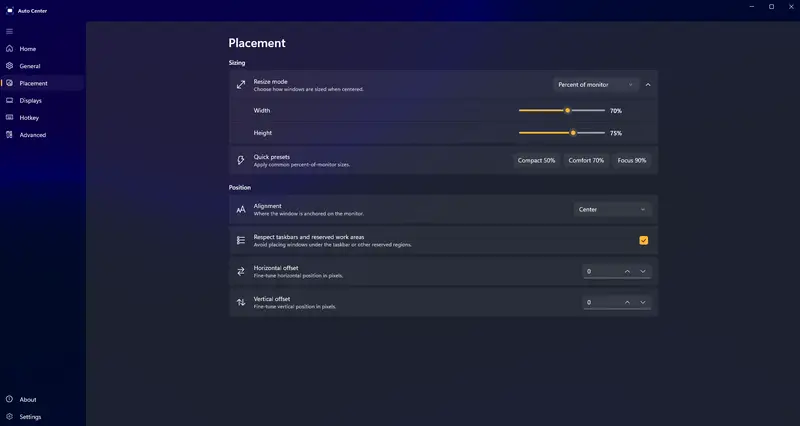The image size is (800, 426).
Task: Apply the Comfort 70% preset
Action: pos(586,160)
